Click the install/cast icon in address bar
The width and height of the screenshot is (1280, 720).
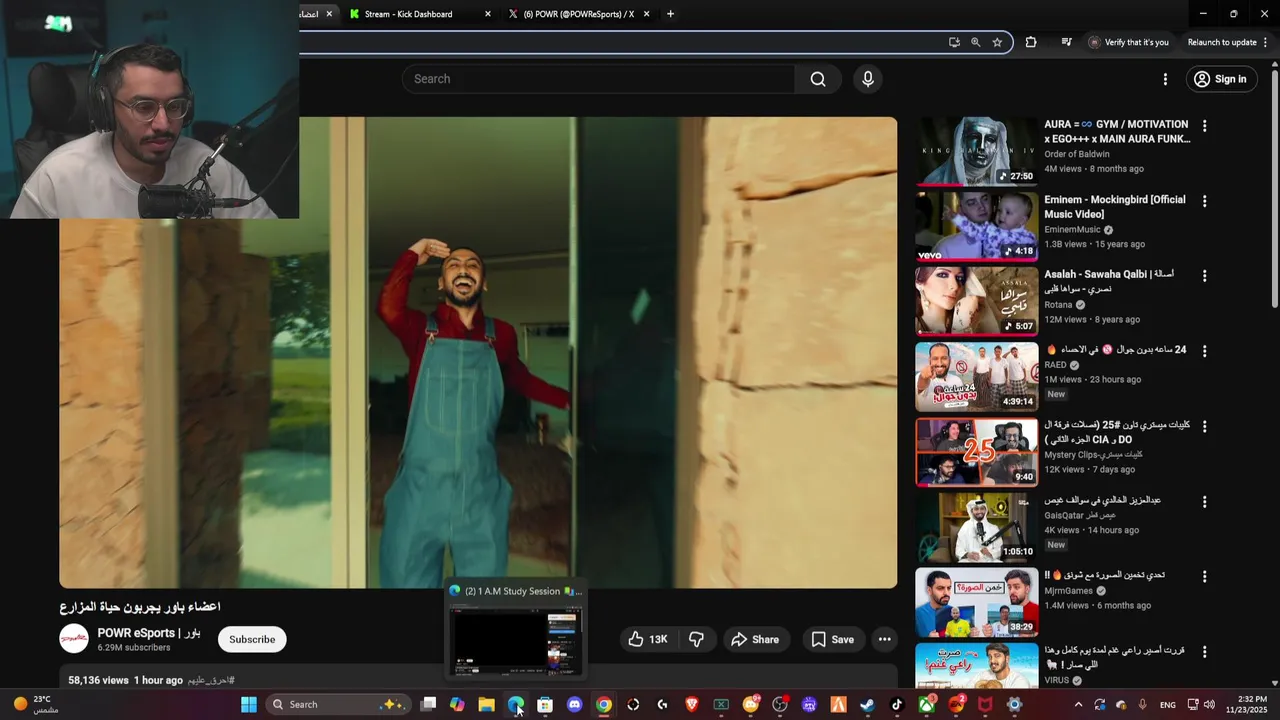(x=954, y=42)
